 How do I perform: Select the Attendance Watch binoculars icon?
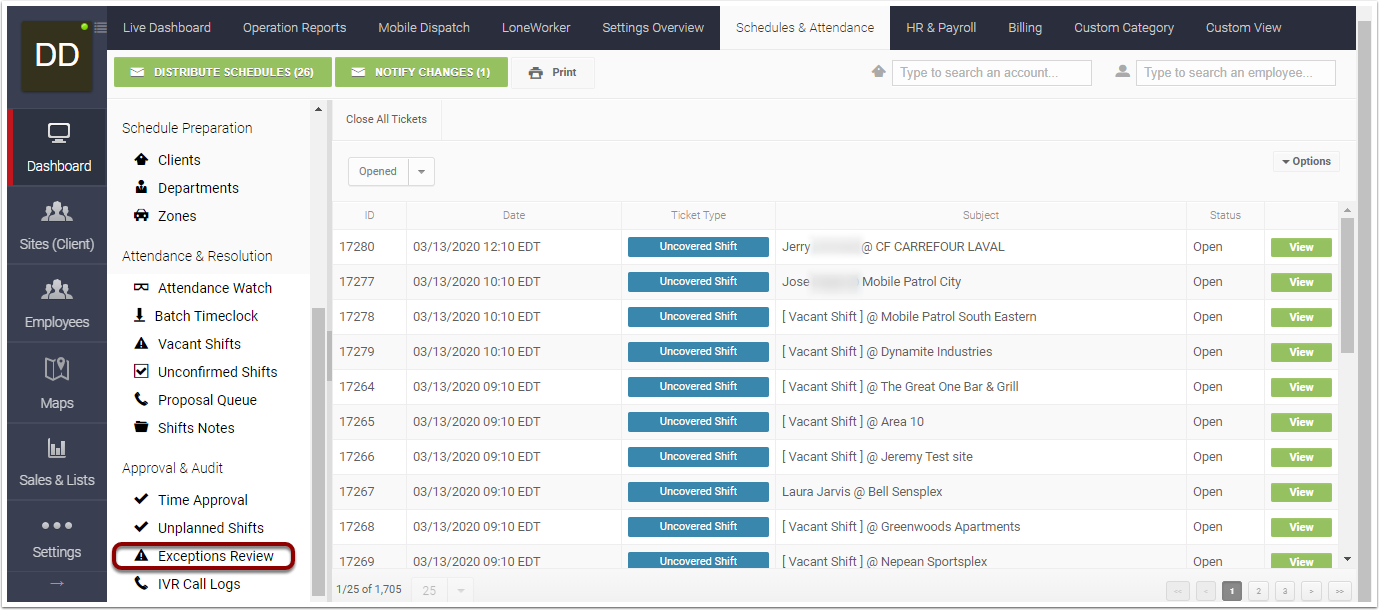[x=140, y=287]
